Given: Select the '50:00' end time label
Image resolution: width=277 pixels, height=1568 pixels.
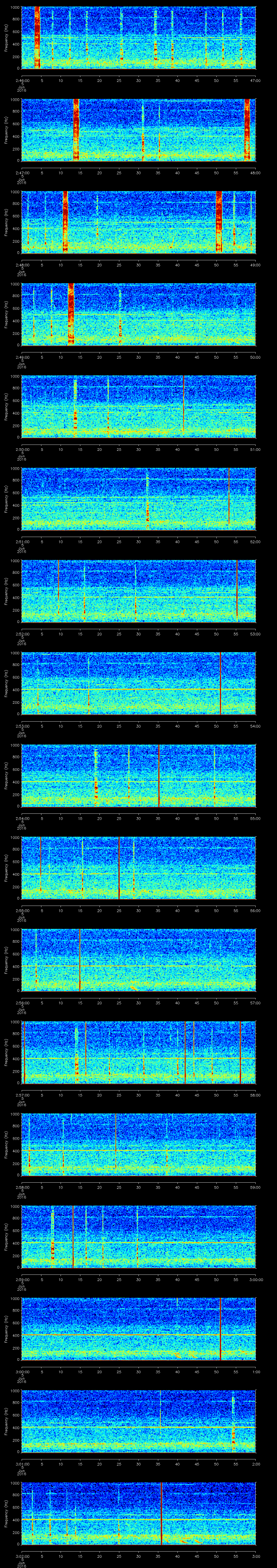Looking at the screenshot, I should [255, 357].
